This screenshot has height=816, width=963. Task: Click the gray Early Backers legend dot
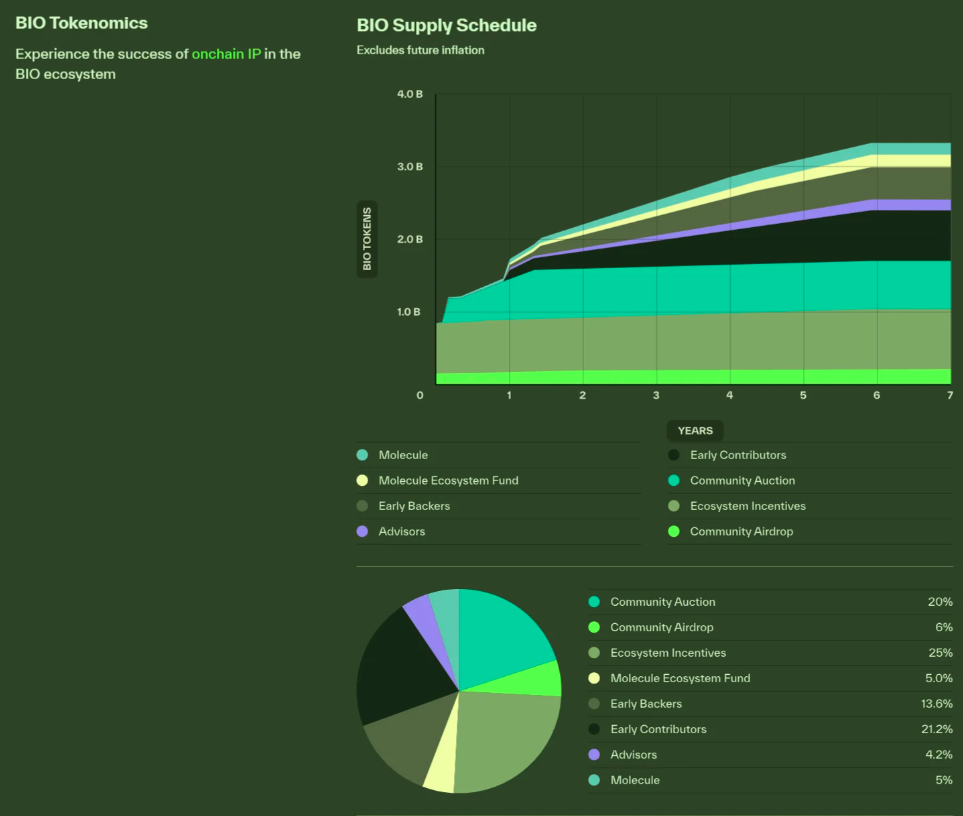(x=364, y=506)
